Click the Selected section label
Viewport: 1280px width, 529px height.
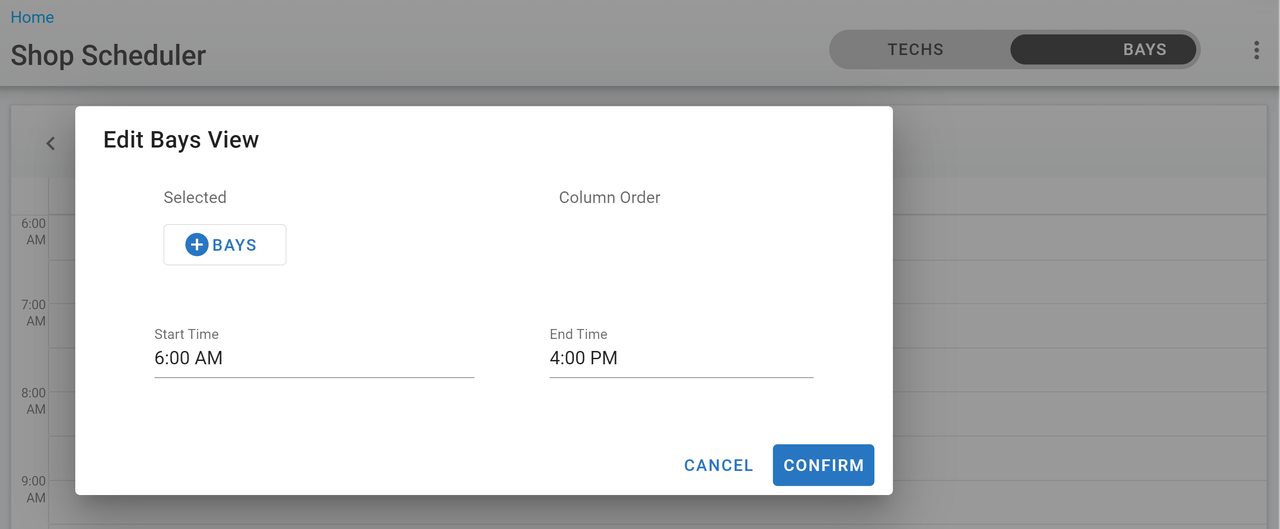[x=195, y=198]
